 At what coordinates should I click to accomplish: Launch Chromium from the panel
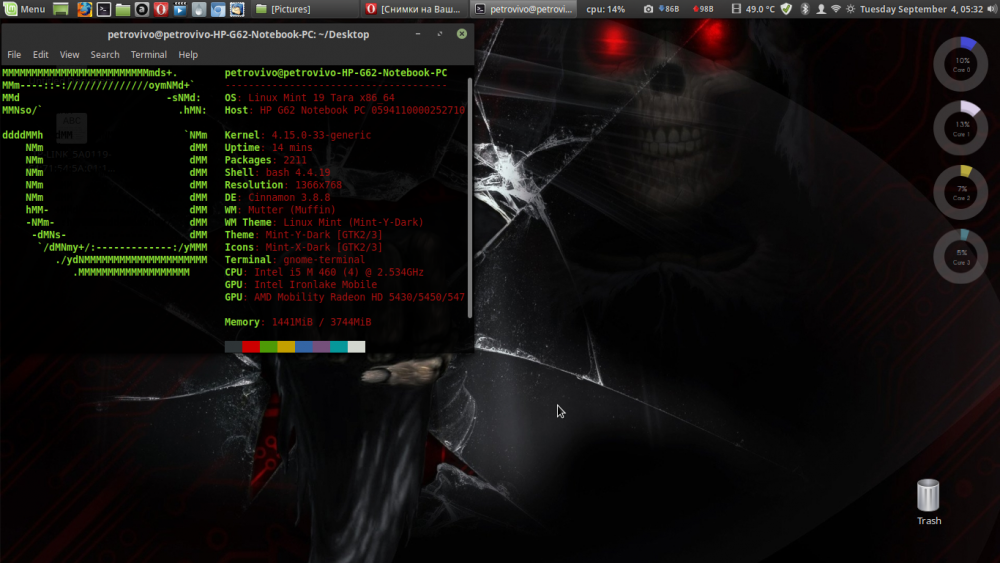point(218,9)
